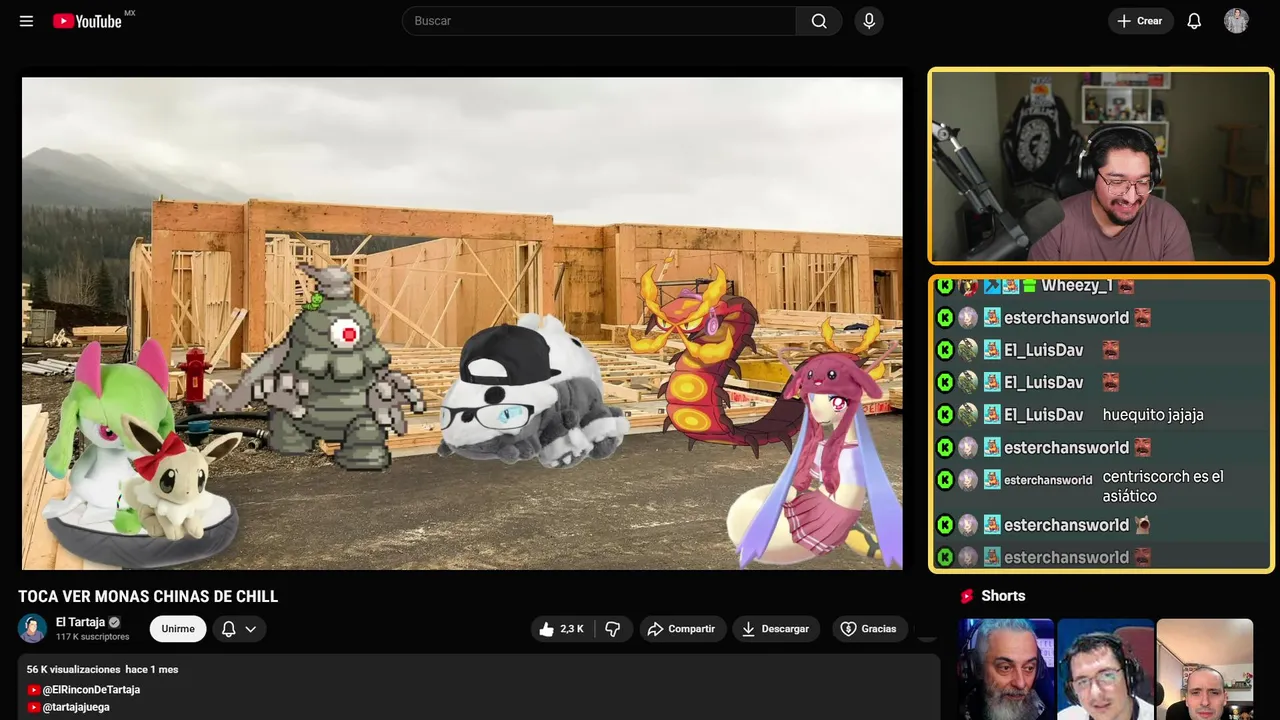Click the streamer webcam overlay
This screenshot has height=720, width=1280.
(1101, 166)
